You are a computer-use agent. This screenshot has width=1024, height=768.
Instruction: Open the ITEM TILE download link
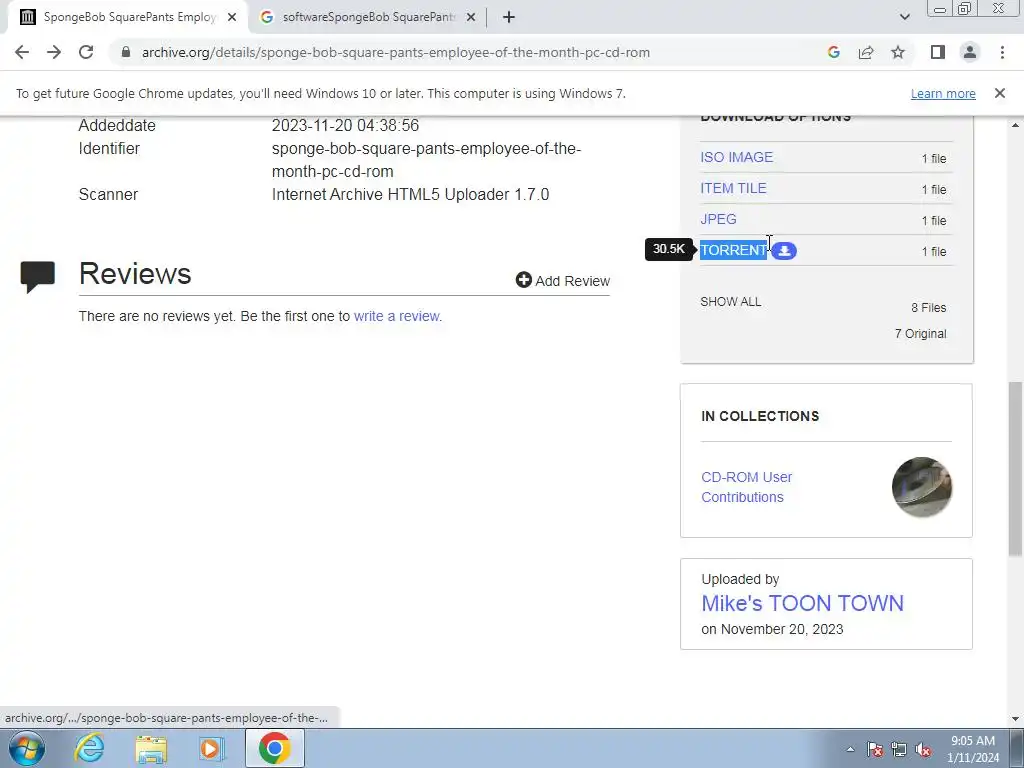733,188
